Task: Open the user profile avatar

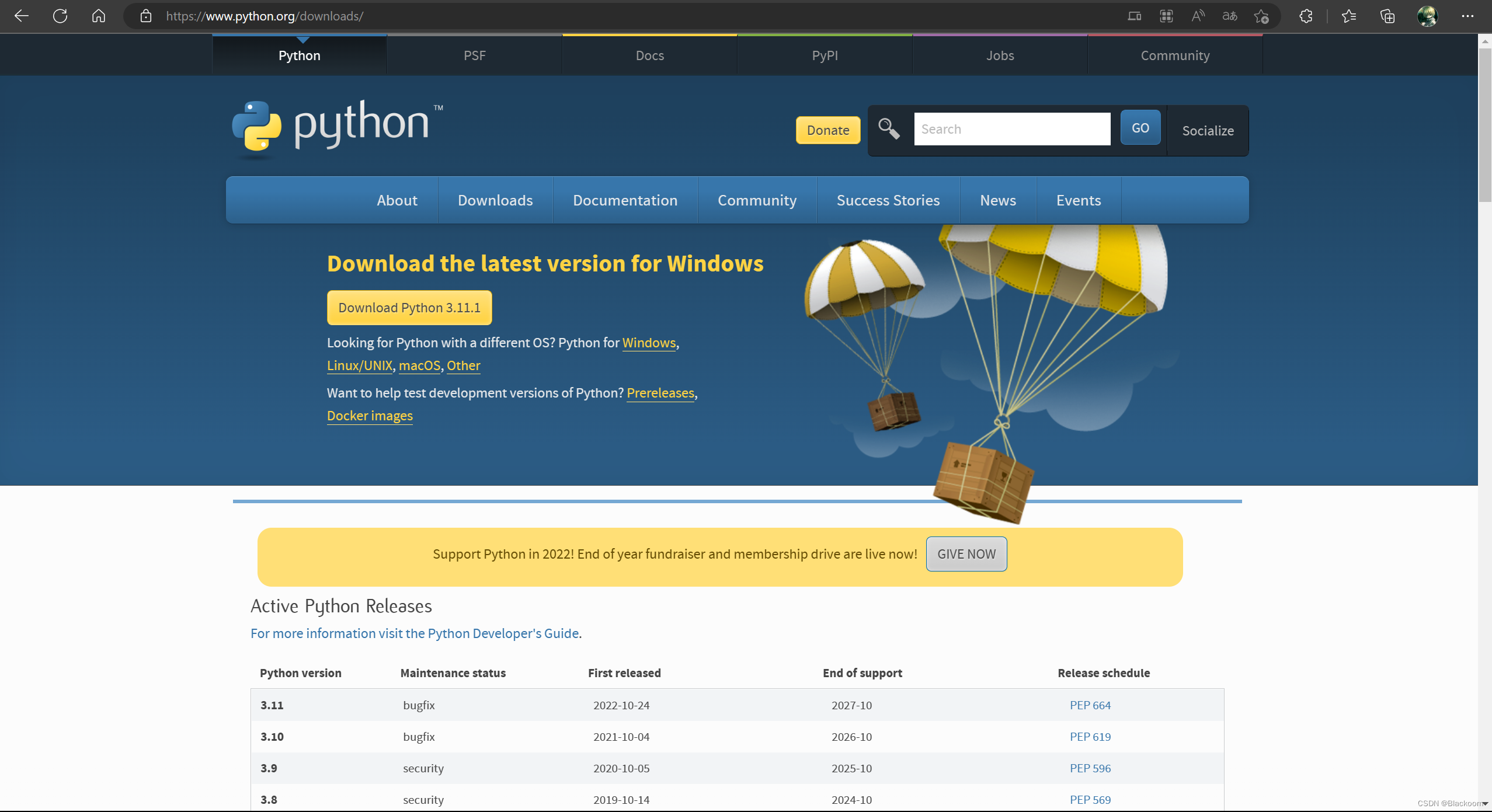Action: (1427, 16)
